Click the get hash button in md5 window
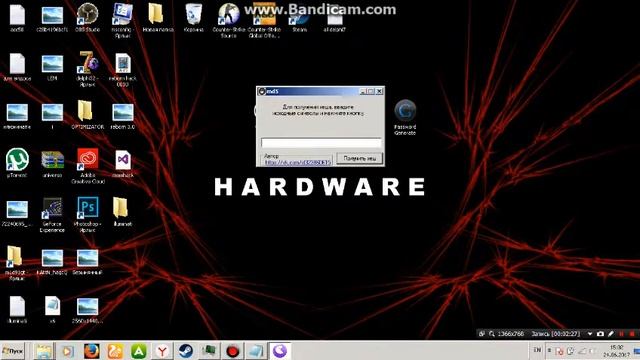This screenshot has width=640, height=360. click(360, 158)
